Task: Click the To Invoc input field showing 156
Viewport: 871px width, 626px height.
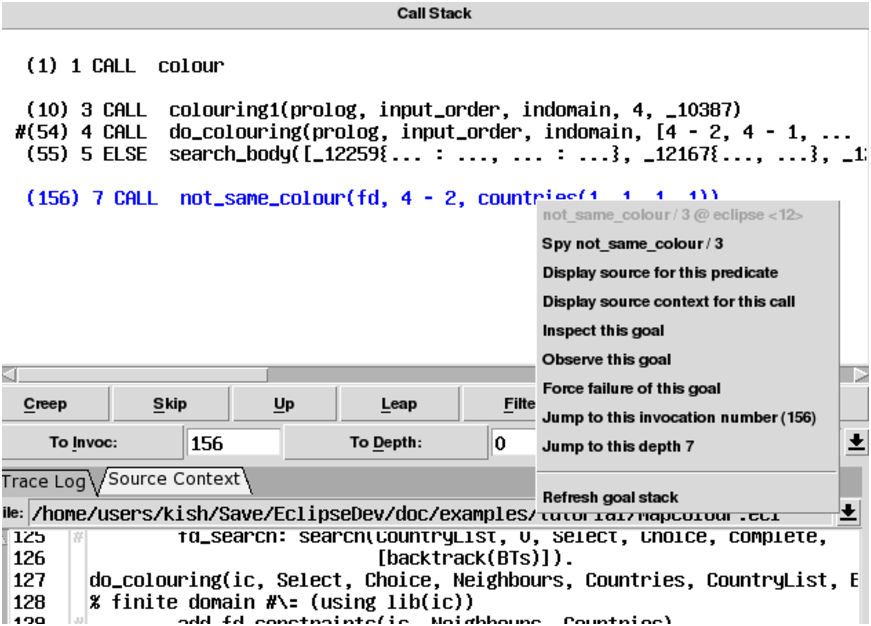Action: [x=233, y=443]
